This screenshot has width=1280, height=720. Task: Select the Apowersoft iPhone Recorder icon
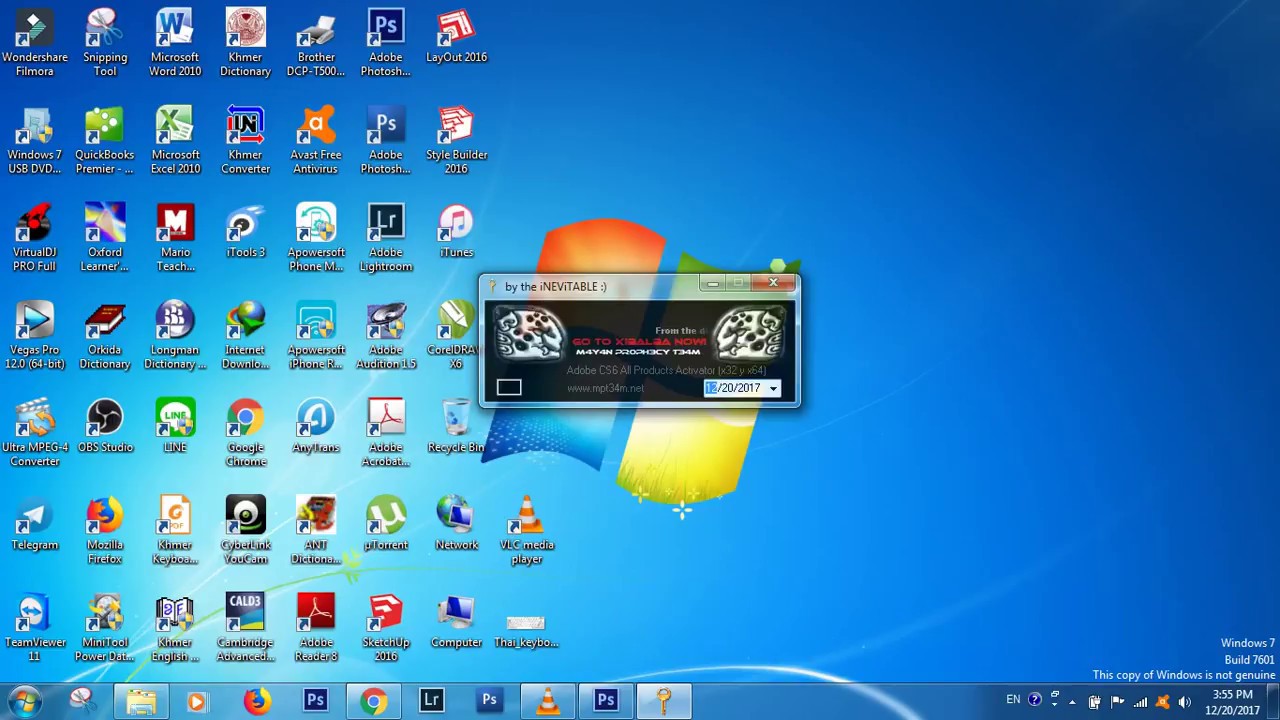(x=316, y=336)
